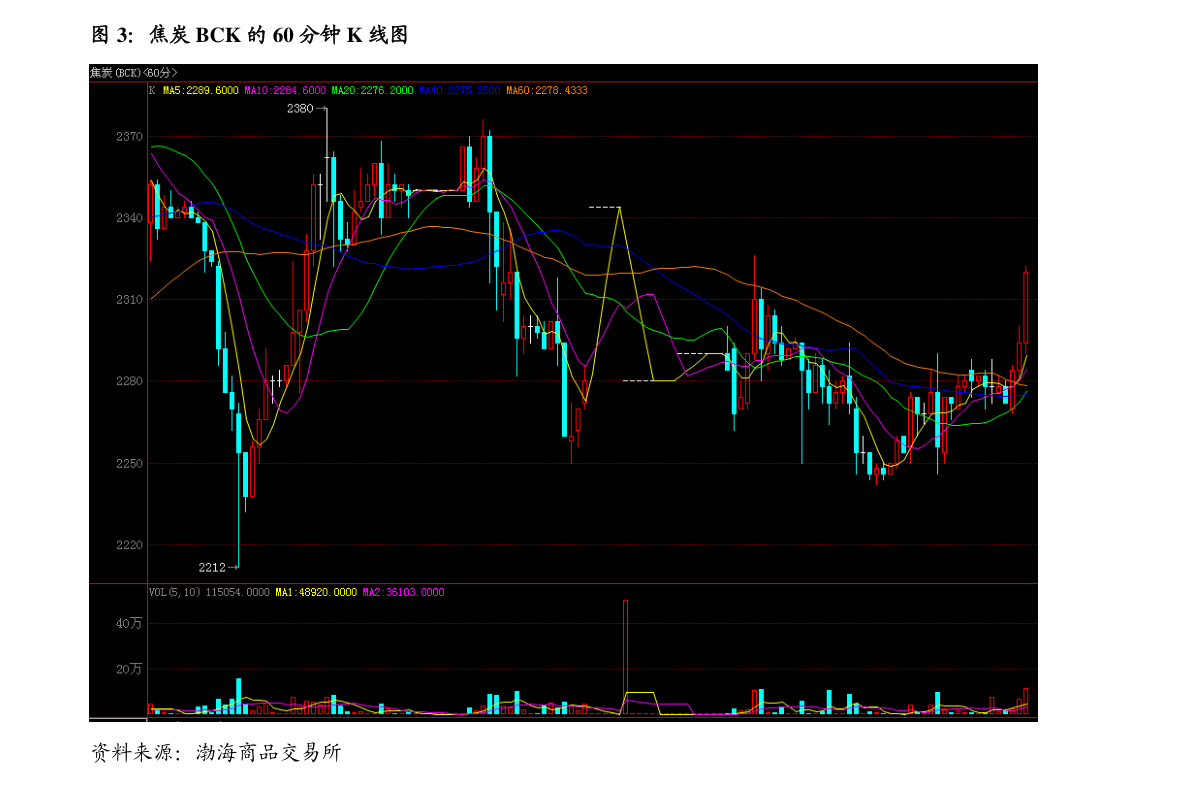Click the chart title 焦炭(BCK)<60分>

point(134,73)
